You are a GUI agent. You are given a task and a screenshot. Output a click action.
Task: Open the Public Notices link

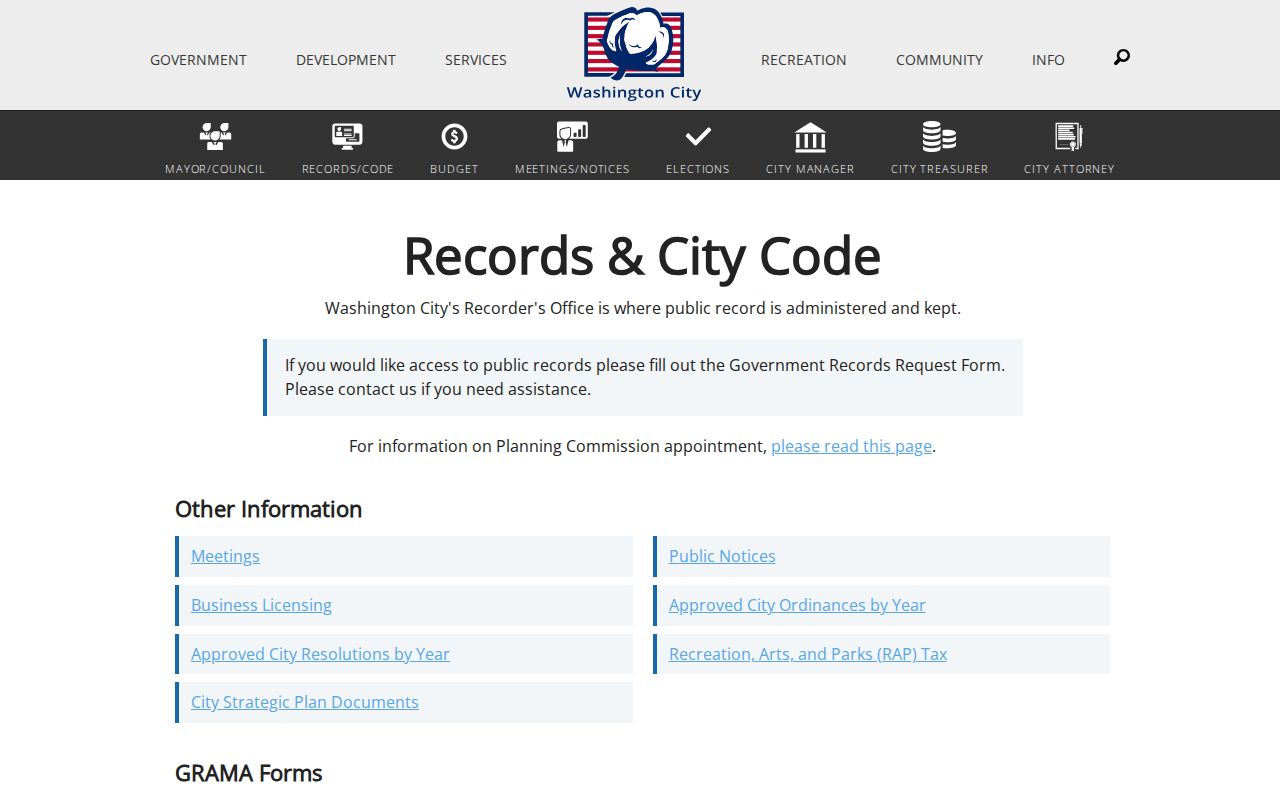(722, 556)
